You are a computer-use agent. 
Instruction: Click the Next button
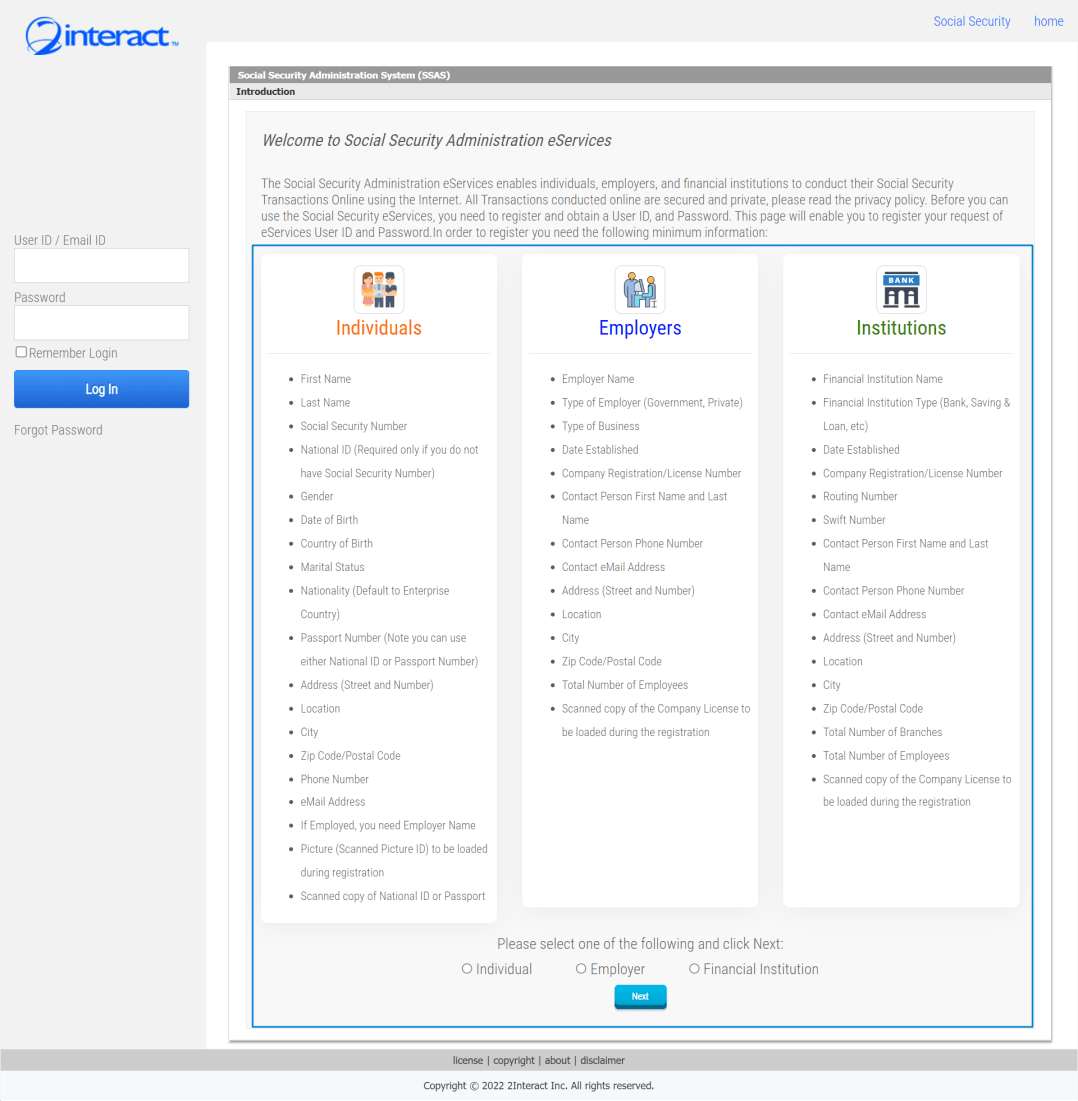click(640, 996)
